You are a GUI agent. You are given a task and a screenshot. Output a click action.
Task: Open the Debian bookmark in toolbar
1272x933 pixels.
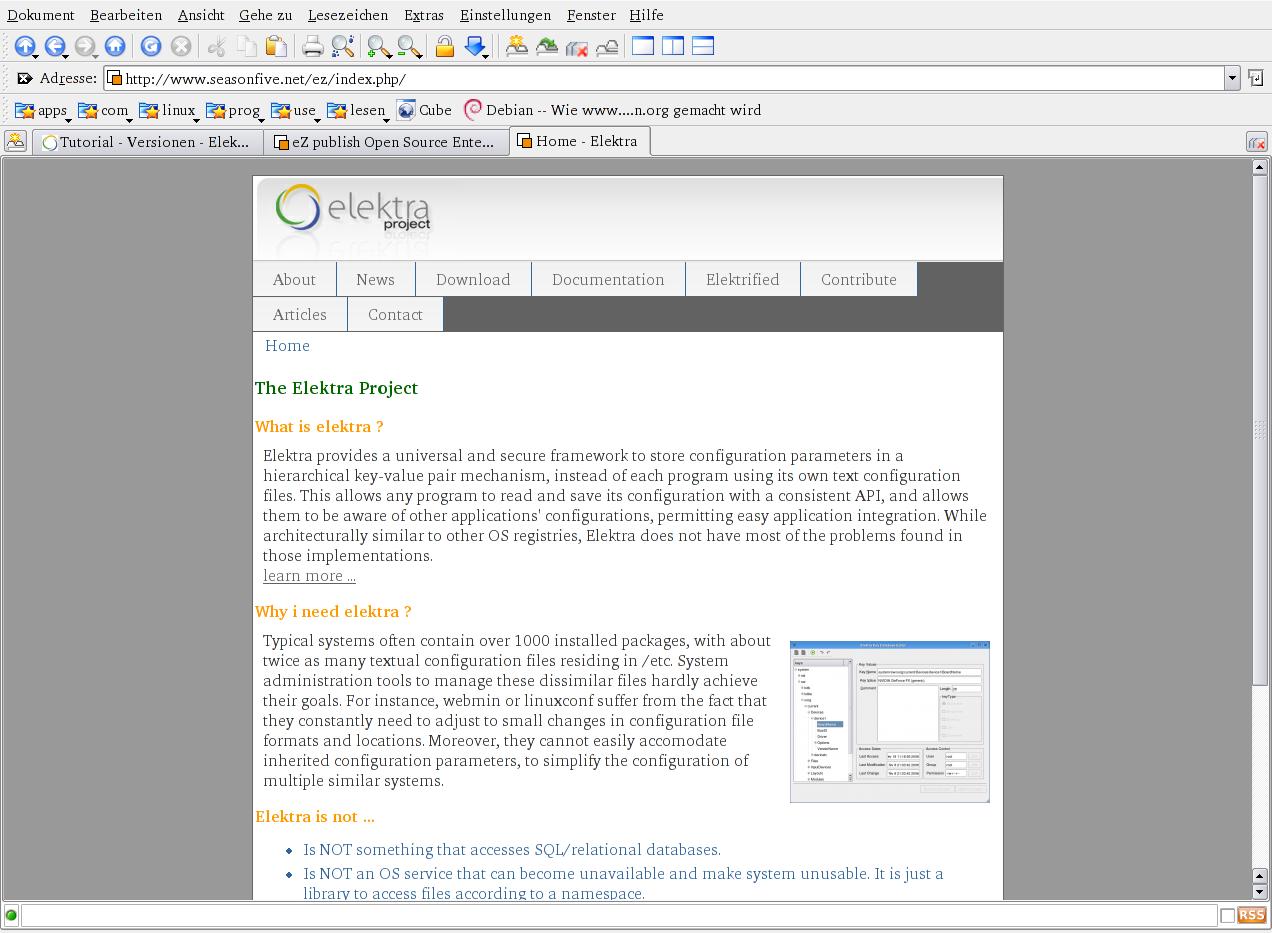coord(612,110)
